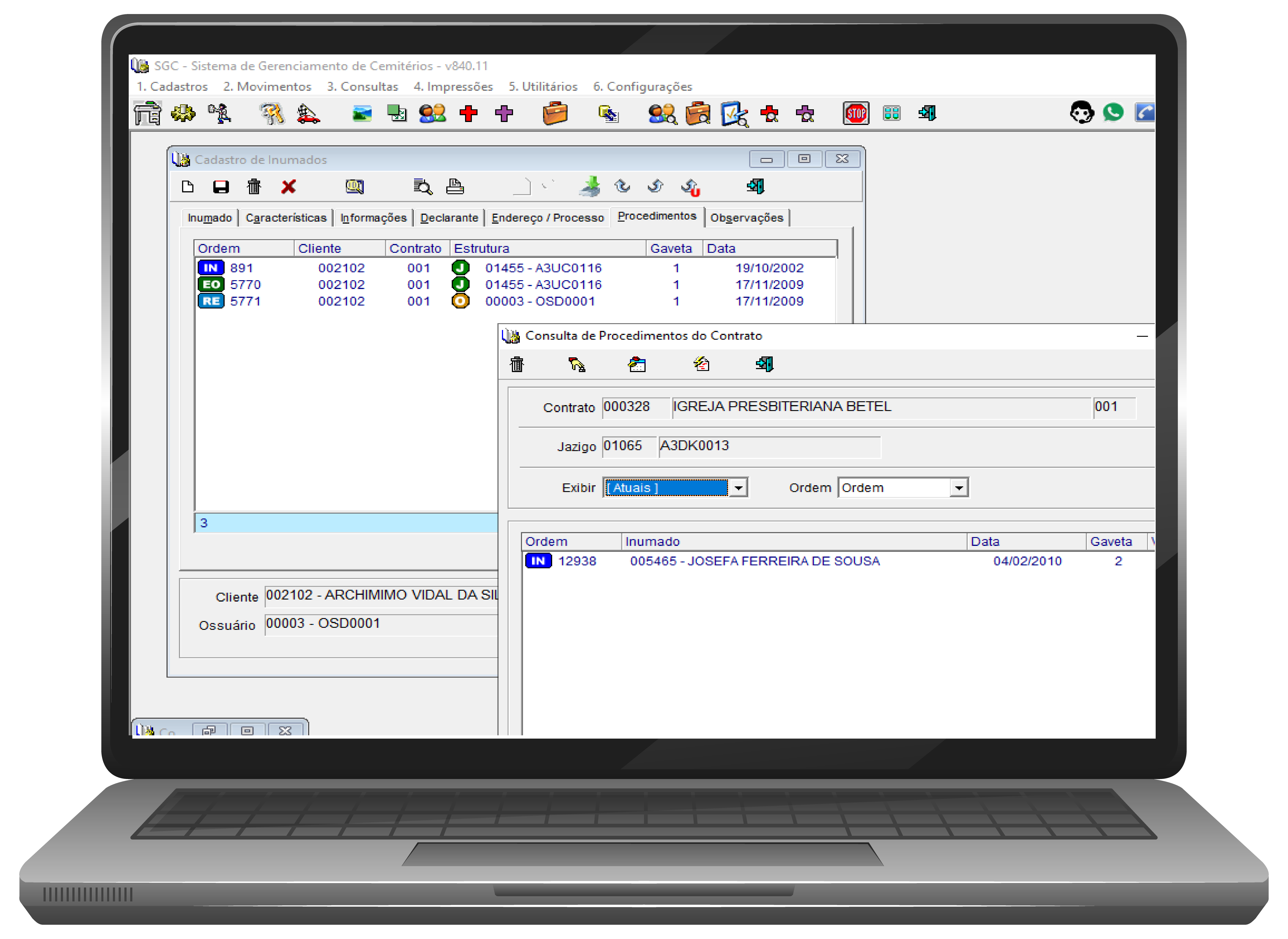
Task: Open the 5. Utilitários menu
Action: coord(543,86)
